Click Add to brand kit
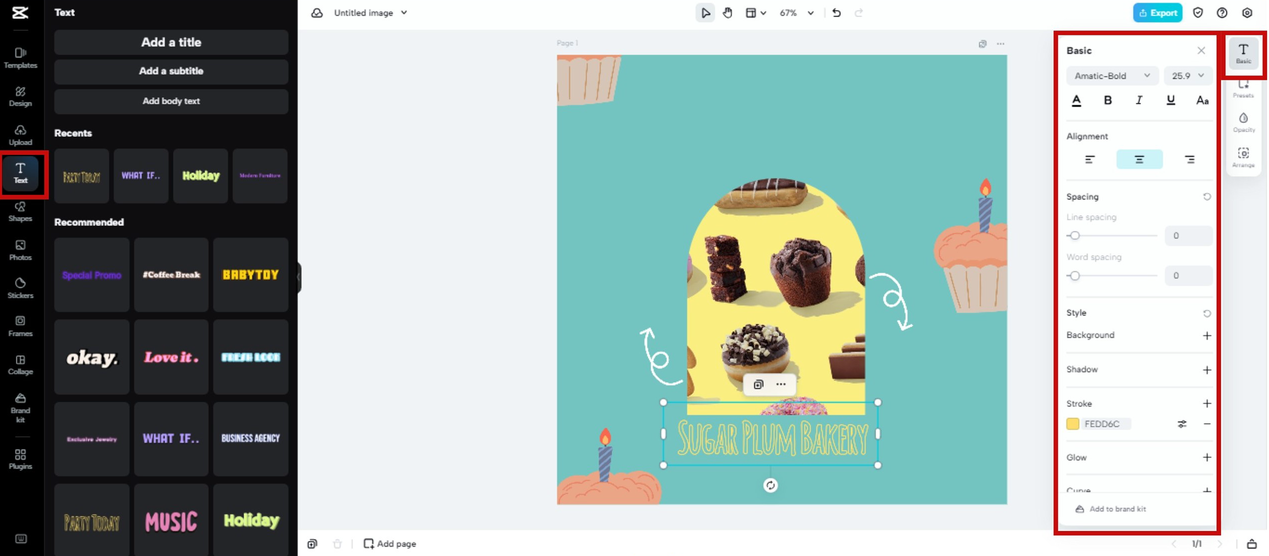 click(1111, 509)
